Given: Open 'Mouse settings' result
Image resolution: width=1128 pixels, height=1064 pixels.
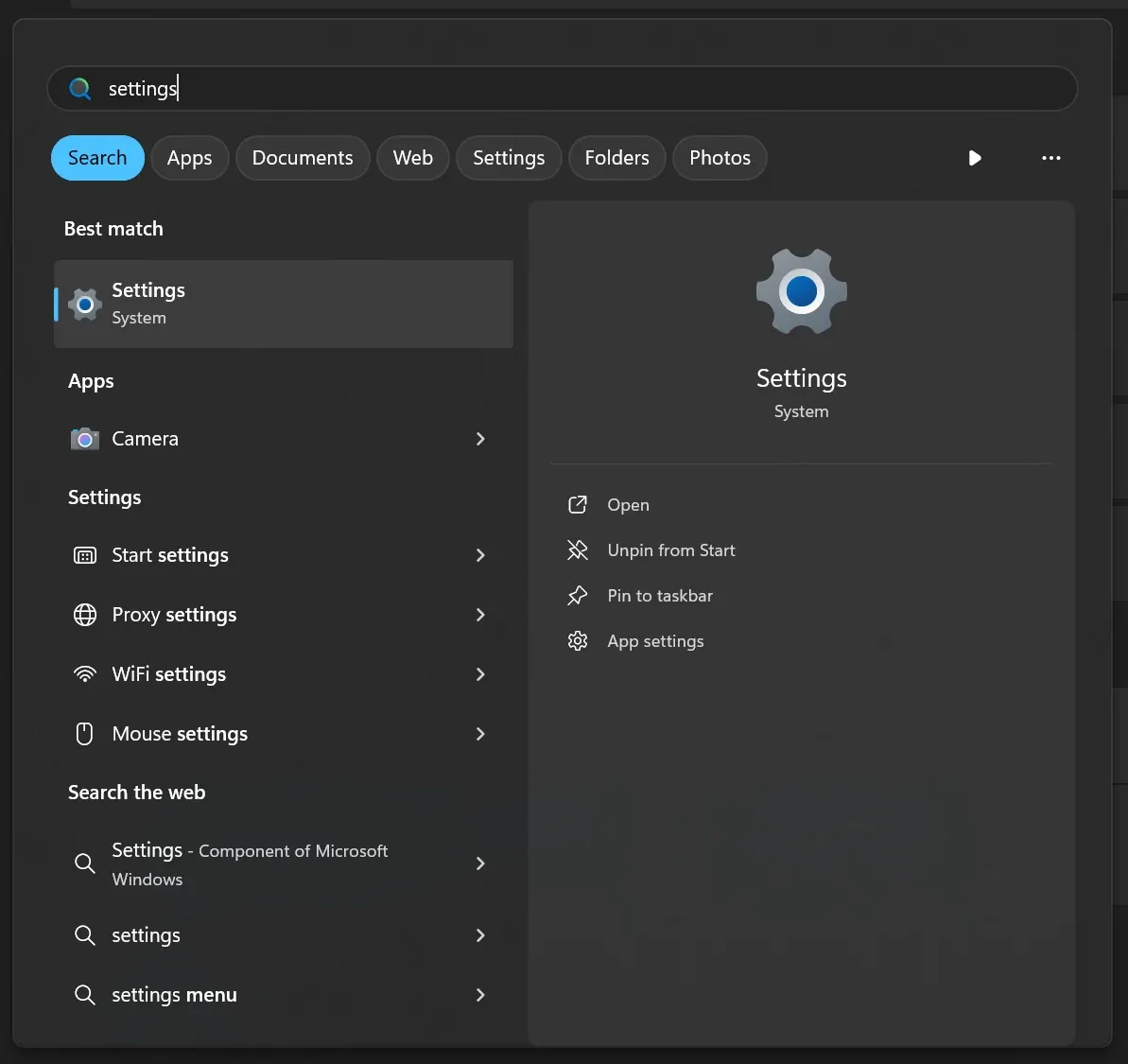Looking at the screenshot, I should [284, 734].
